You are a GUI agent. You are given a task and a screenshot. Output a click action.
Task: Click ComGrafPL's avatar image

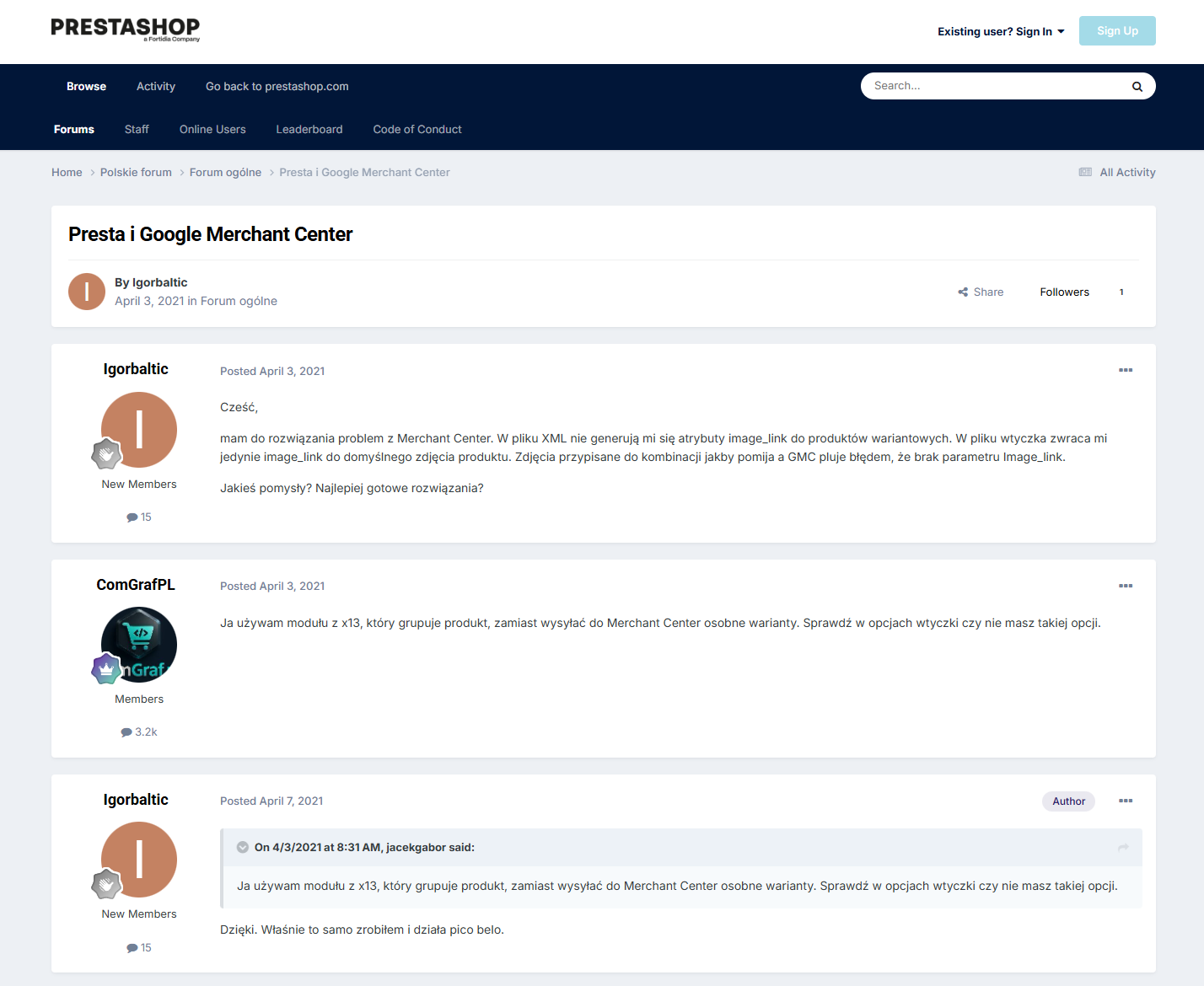coord(139,645)
